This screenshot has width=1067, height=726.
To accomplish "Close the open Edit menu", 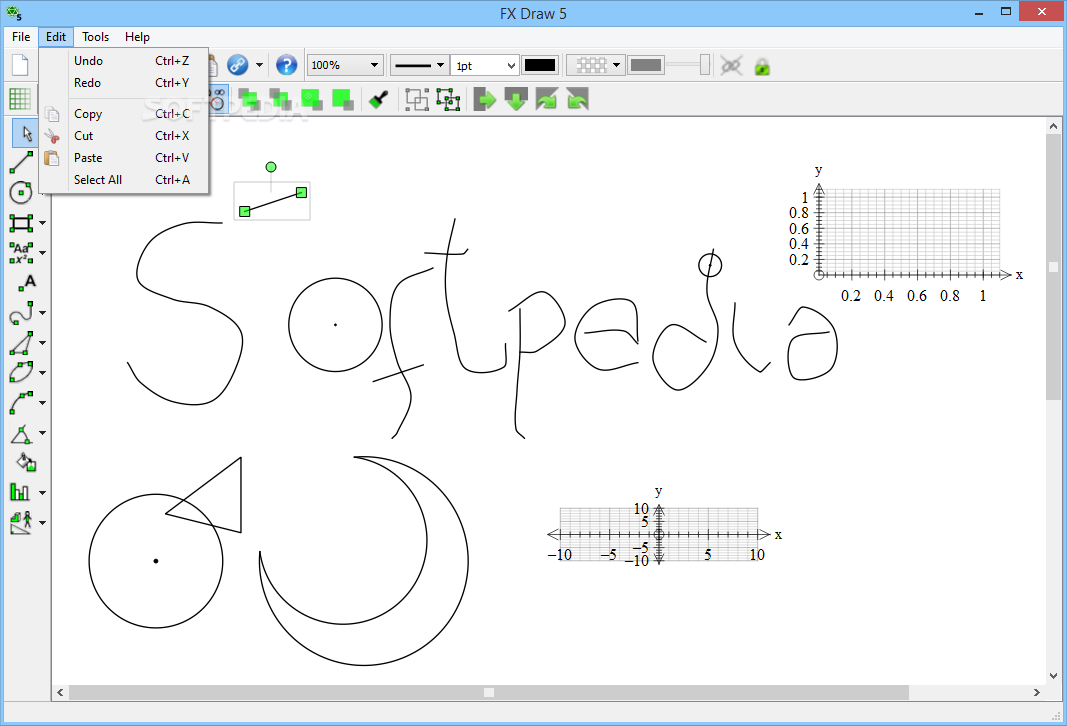I will (56, 37).
